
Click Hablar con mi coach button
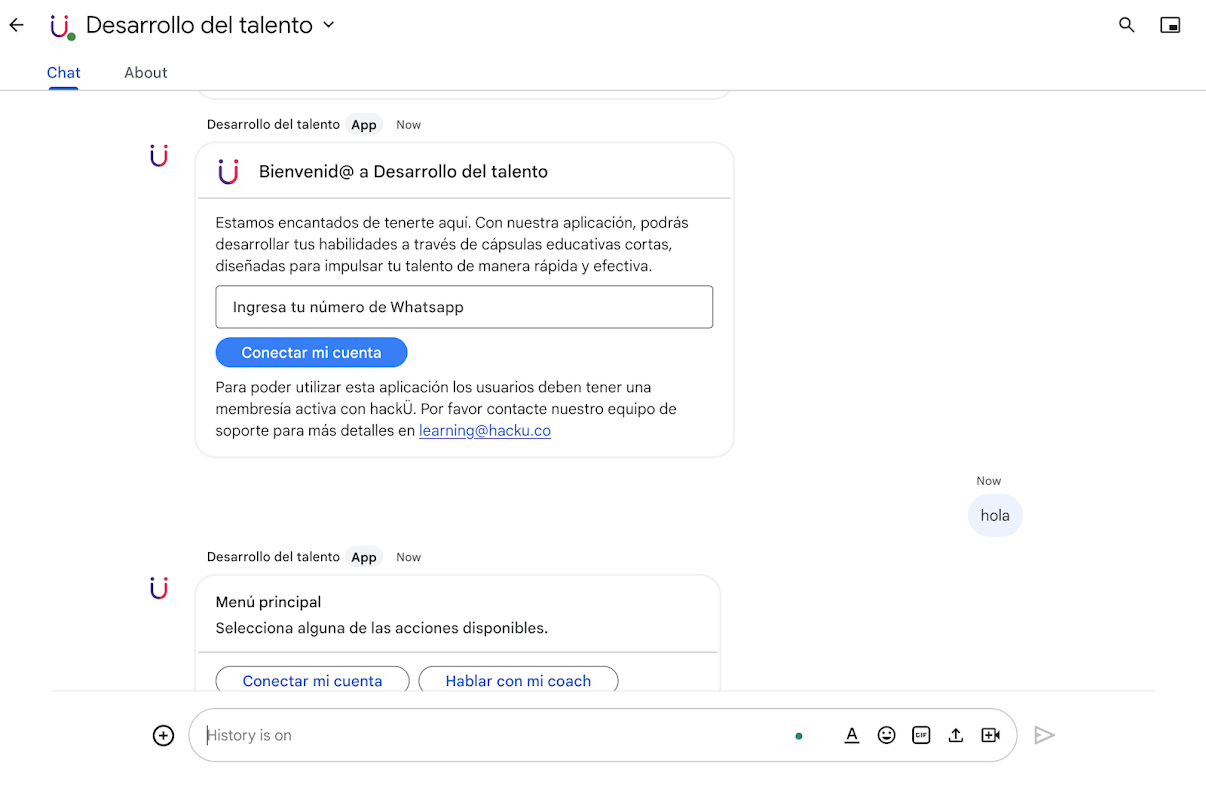(x=518, y=680)
